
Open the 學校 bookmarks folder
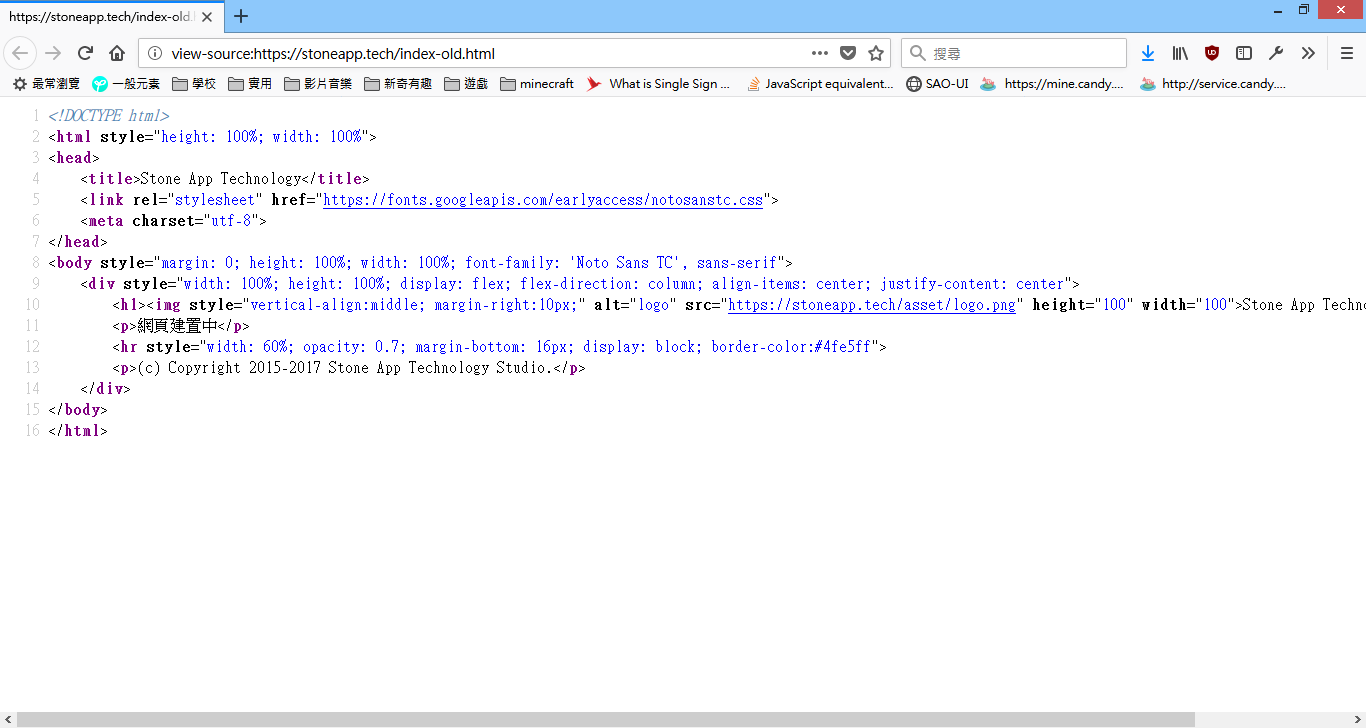pos(194,84)
